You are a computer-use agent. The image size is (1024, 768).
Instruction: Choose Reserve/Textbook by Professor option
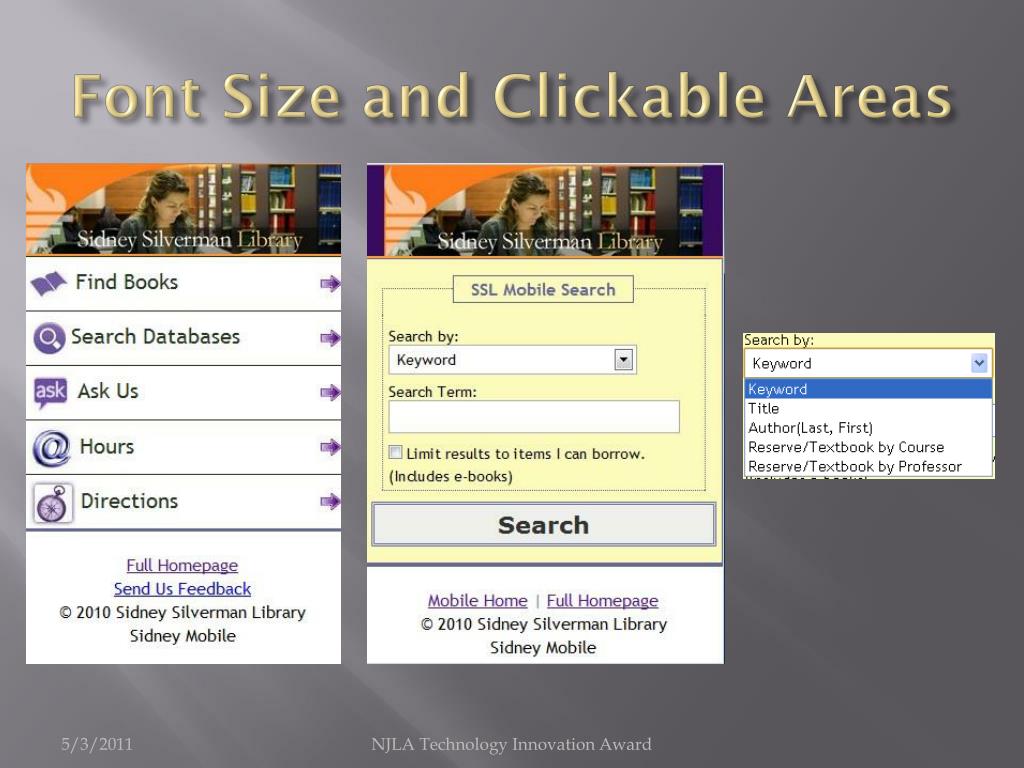tap(868, 466)
